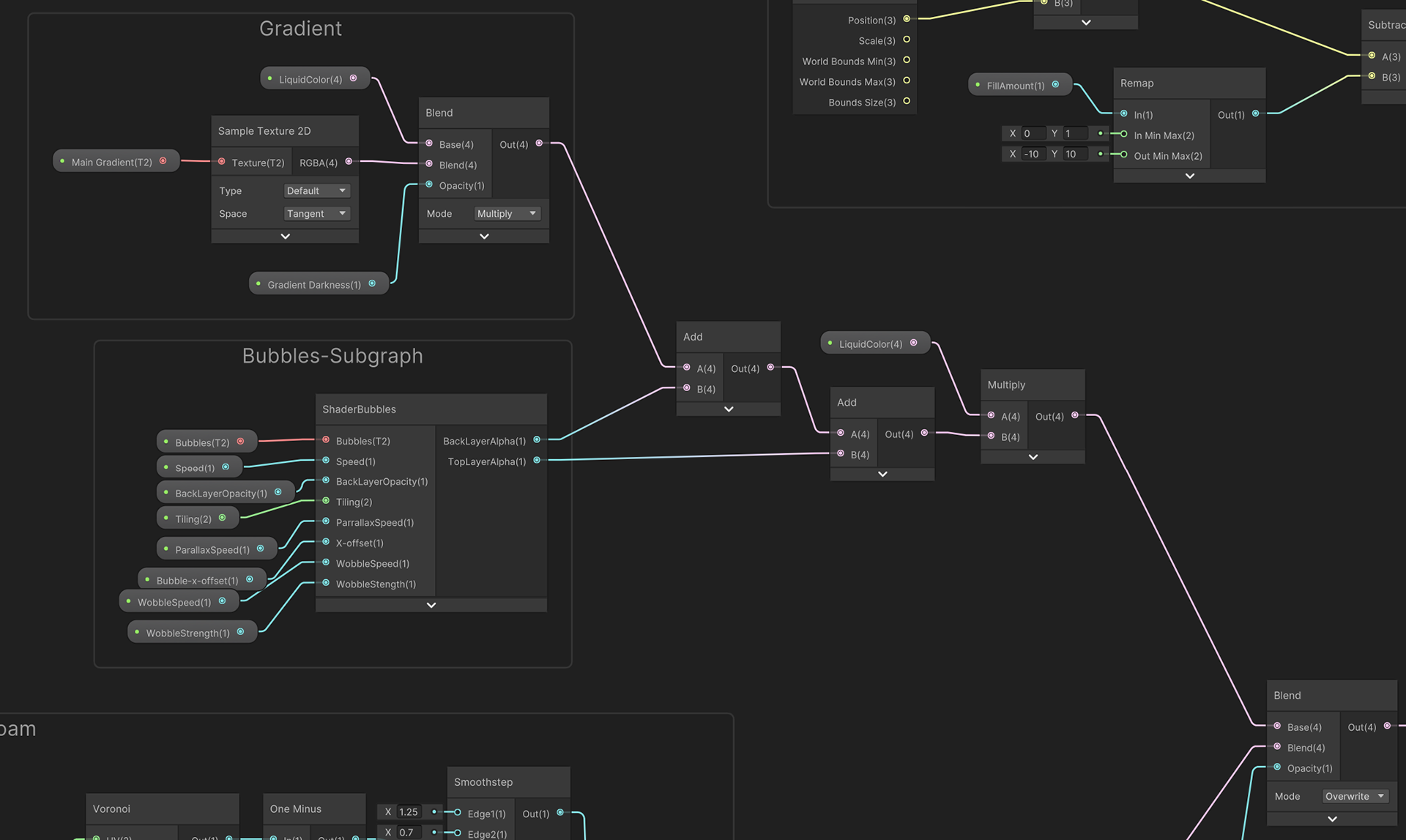Open Blend Mode dropdown showing Multiply
Screen dimensions: 1406x840
(507, 214)
